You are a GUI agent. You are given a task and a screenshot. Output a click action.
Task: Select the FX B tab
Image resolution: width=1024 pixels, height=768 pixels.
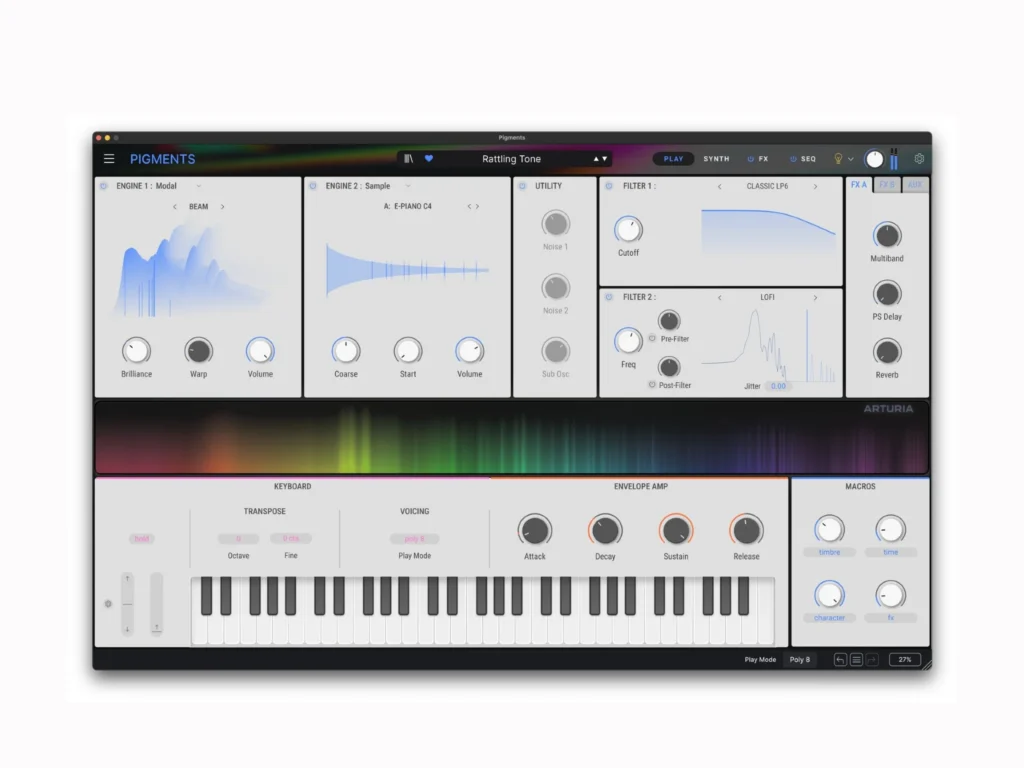point(887,185)
